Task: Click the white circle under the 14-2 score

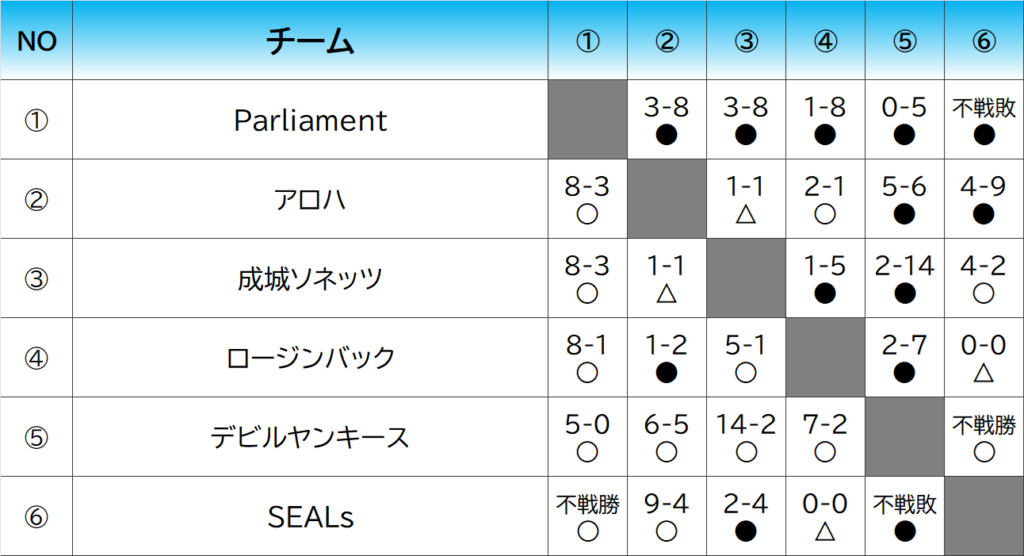Action: click(746, 452)
